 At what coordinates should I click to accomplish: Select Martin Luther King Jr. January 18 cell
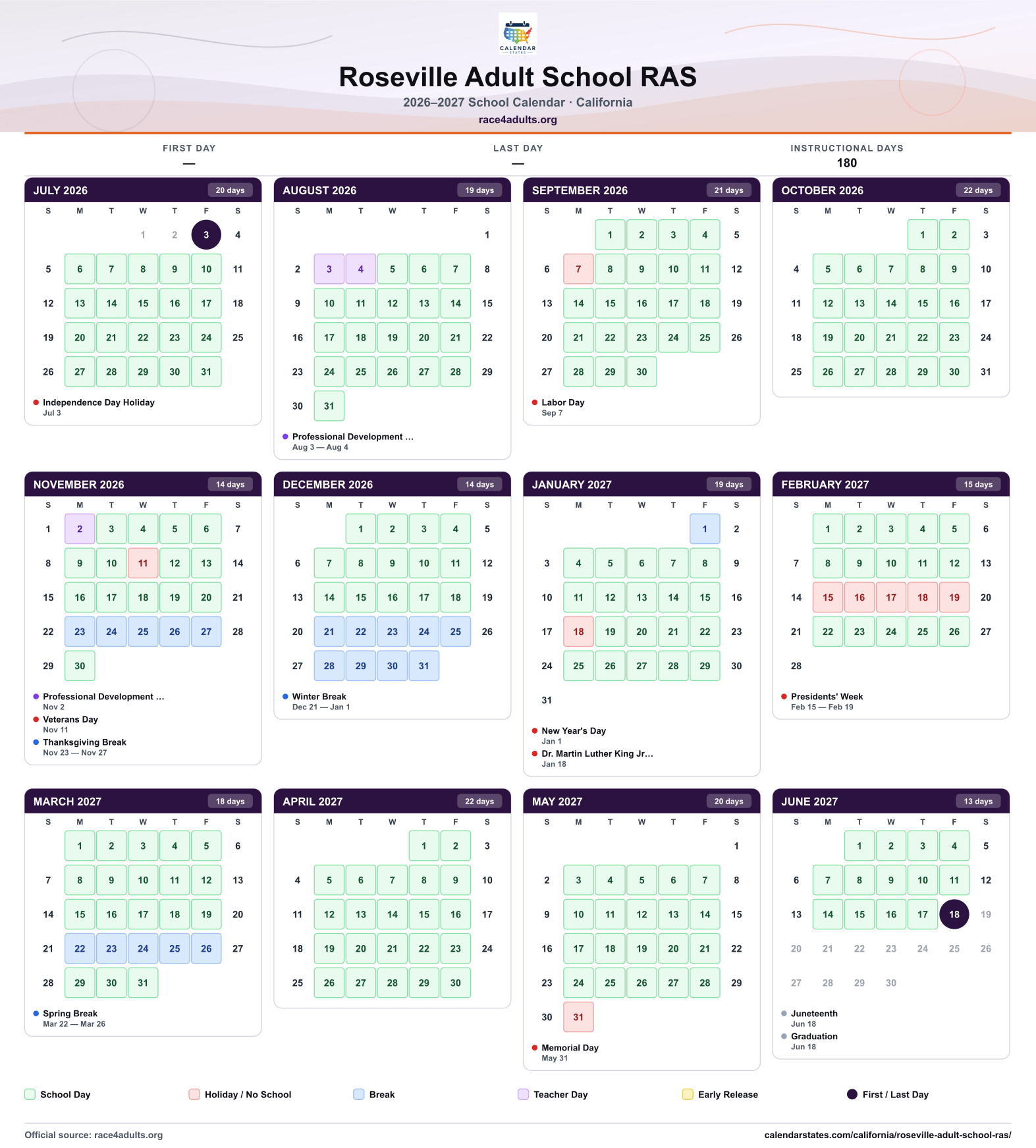pos(578,632)
